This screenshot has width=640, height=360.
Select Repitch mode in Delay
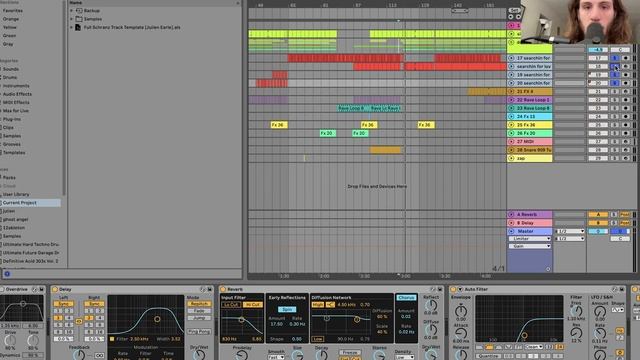[x=199, y=304]
